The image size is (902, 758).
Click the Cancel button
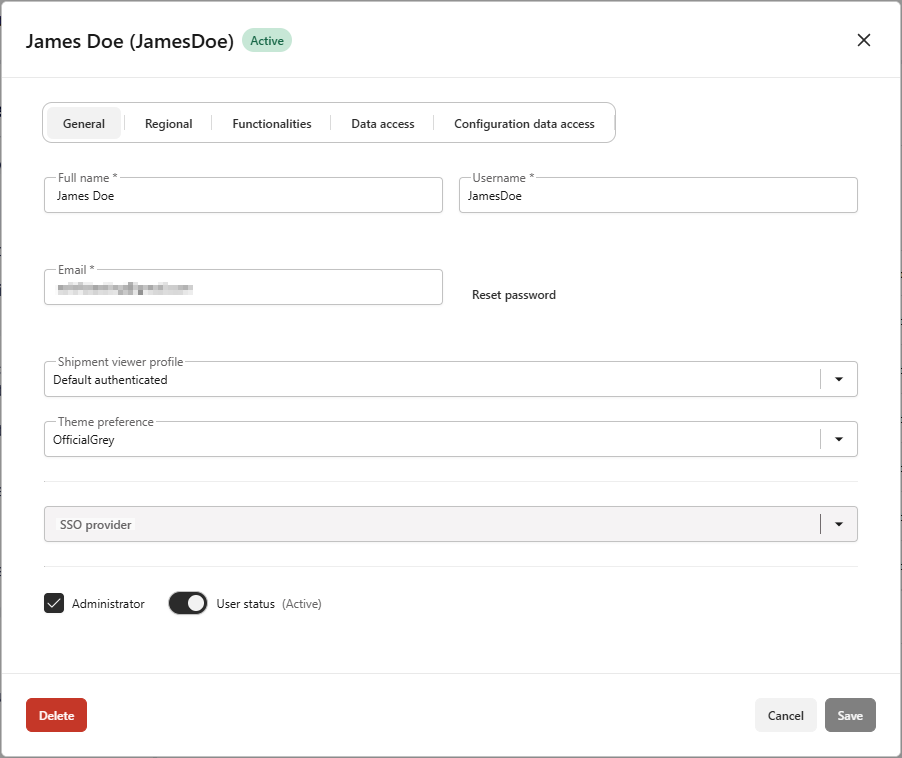coord(785,715)
